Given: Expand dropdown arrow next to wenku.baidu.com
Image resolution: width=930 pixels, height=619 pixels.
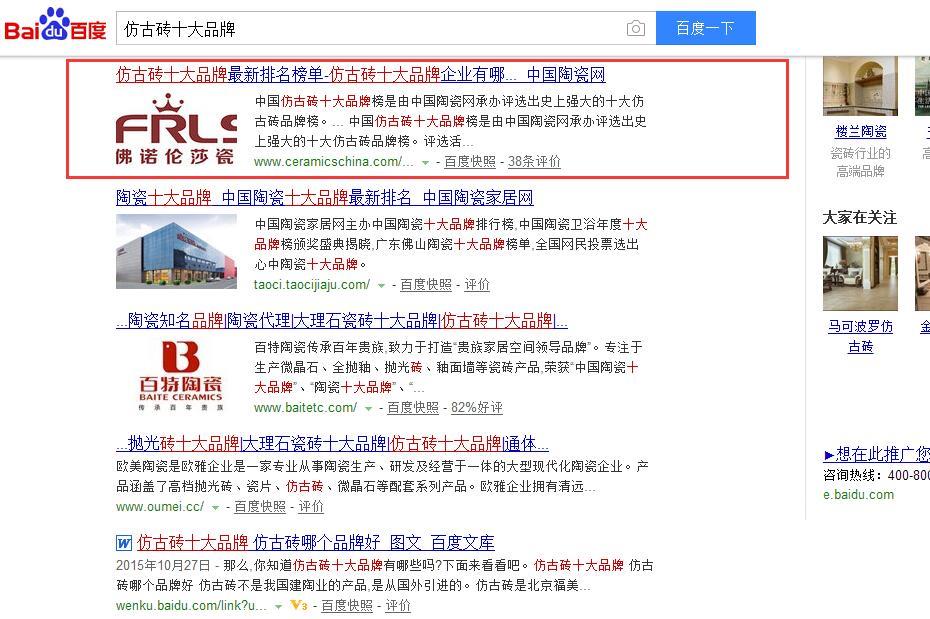Looking at the screenshot, I should (278, 607).
